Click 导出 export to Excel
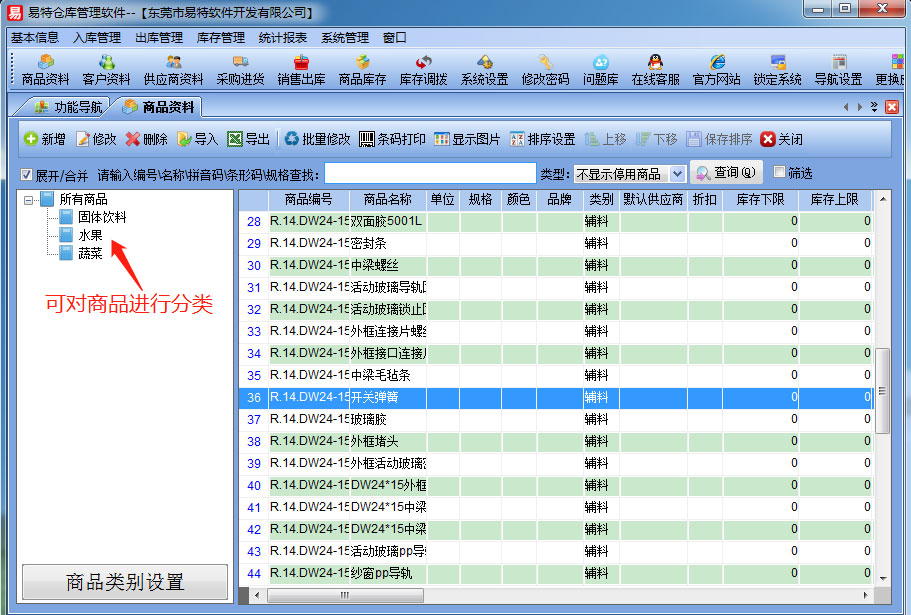 point(248,139)
